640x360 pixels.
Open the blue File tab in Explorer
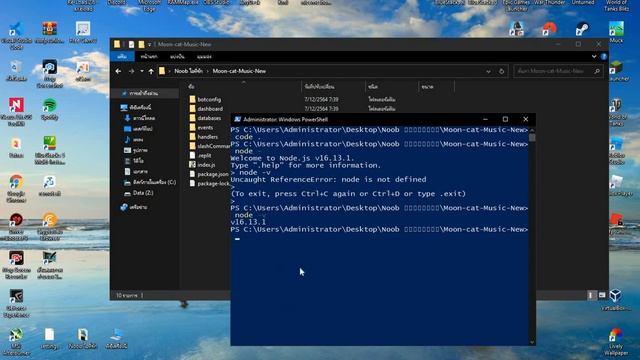pyautogui.click(x=122, y=57)
